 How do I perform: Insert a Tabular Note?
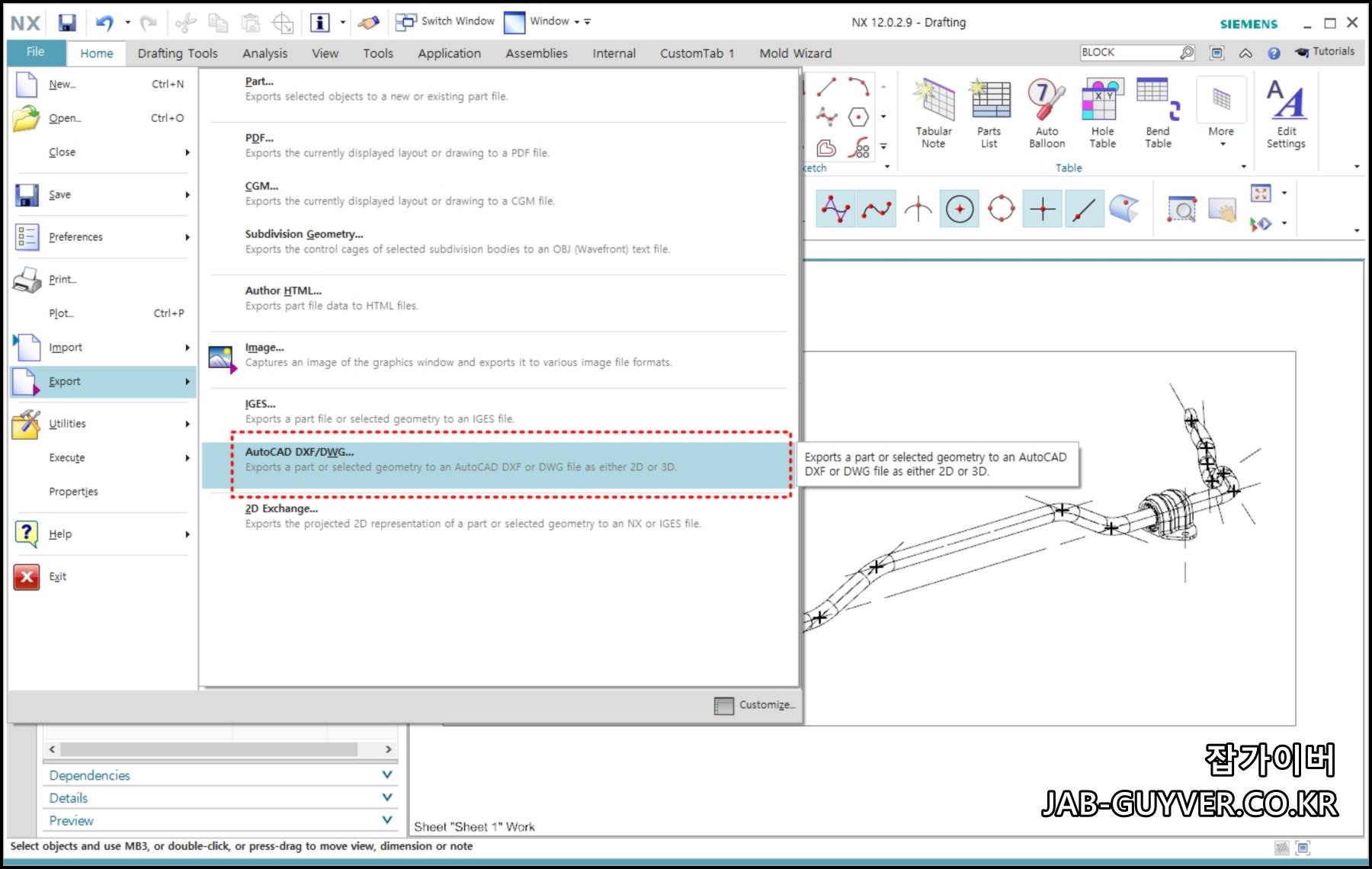click(x=934, y=114)
